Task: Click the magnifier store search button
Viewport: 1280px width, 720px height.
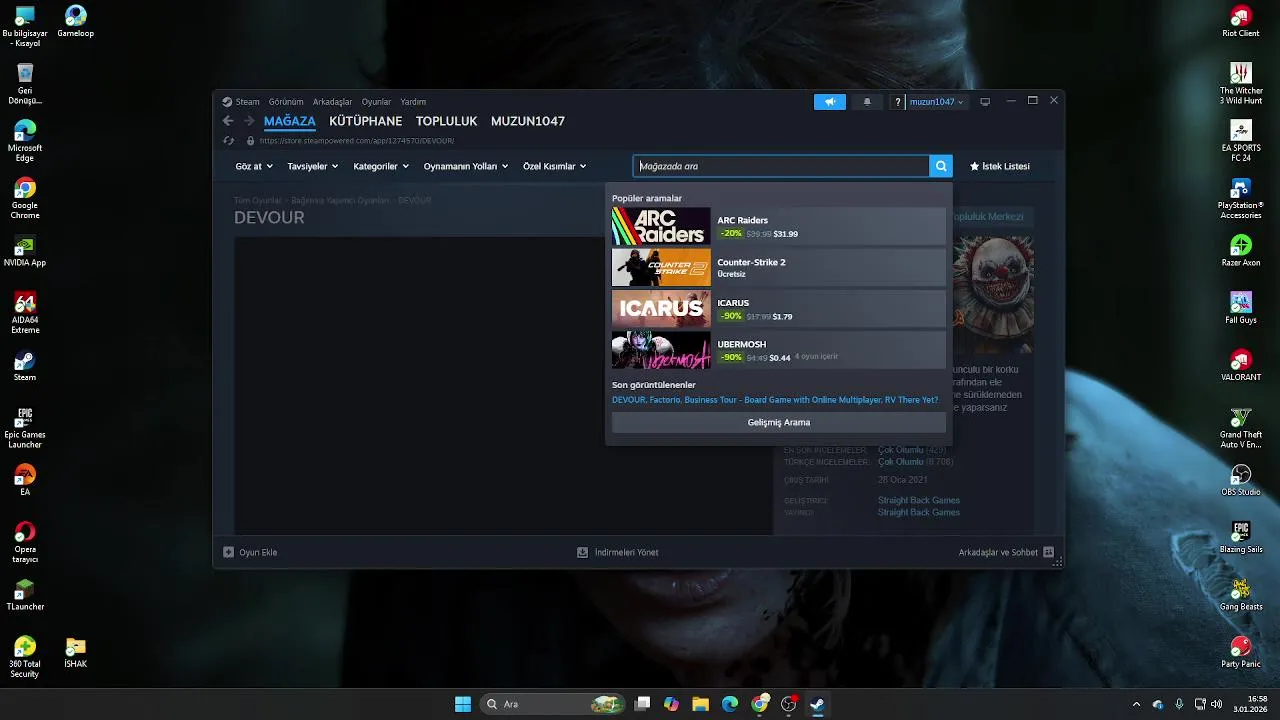Action: point(940,166)
